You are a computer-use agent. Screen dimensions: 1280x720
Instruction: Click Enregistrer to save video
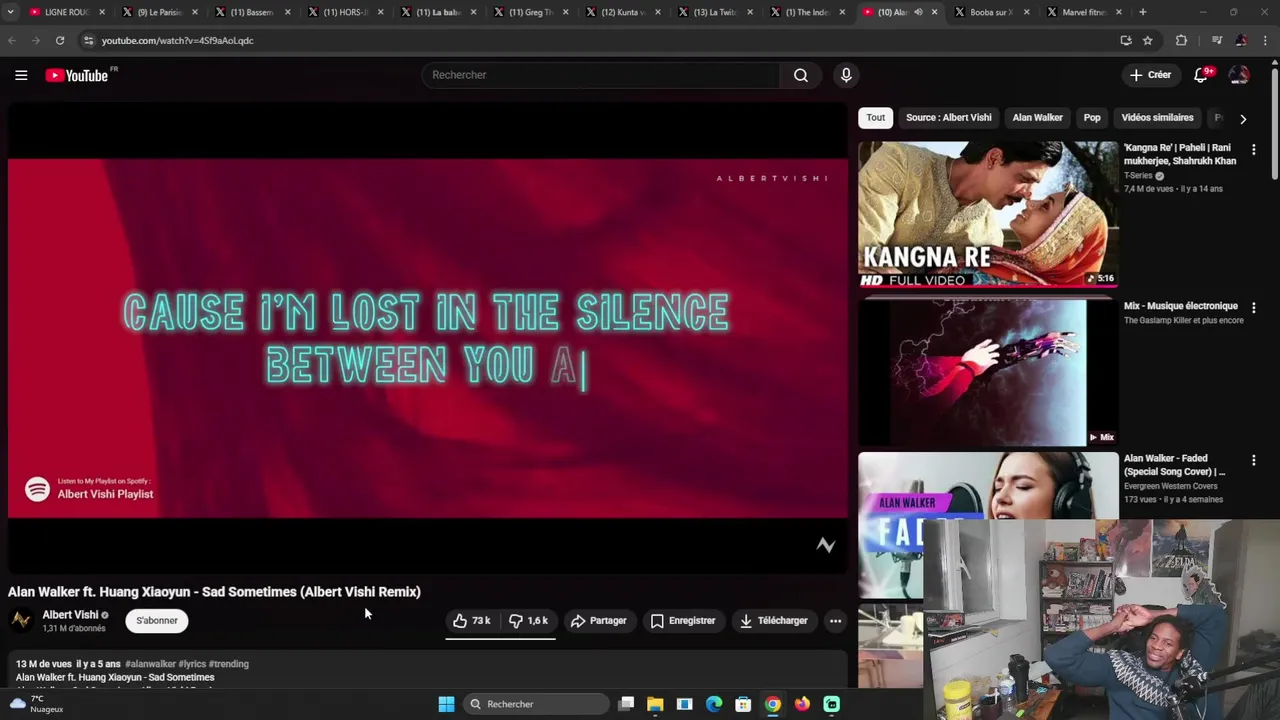coord(683,621)
